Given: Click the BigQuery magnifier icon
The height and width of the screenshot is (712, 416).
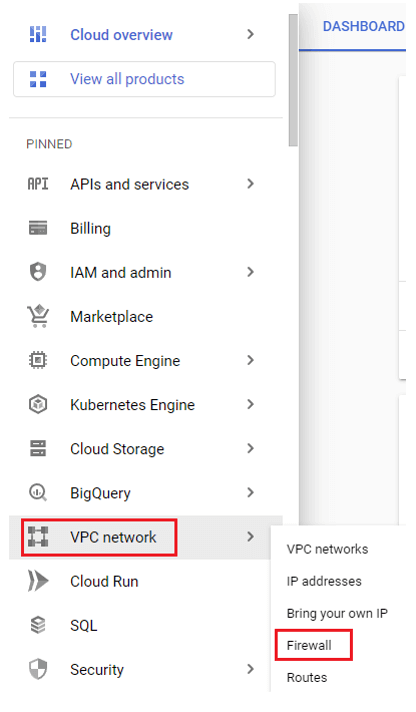Looking at the screenshot, I should point(38,493).
